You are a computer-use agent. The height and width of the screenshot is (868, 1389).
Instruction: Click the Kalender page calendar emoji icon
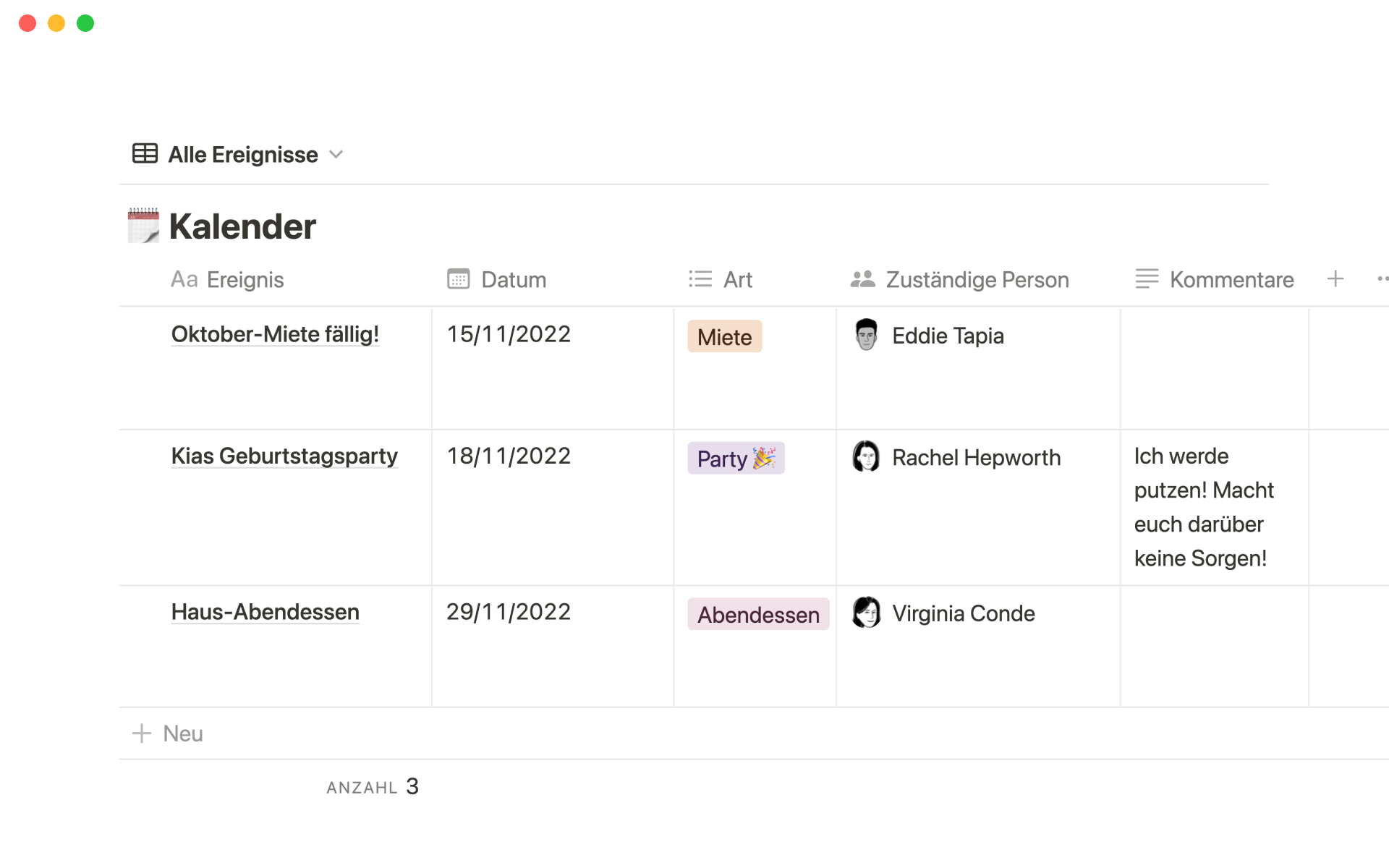point(143,226)
